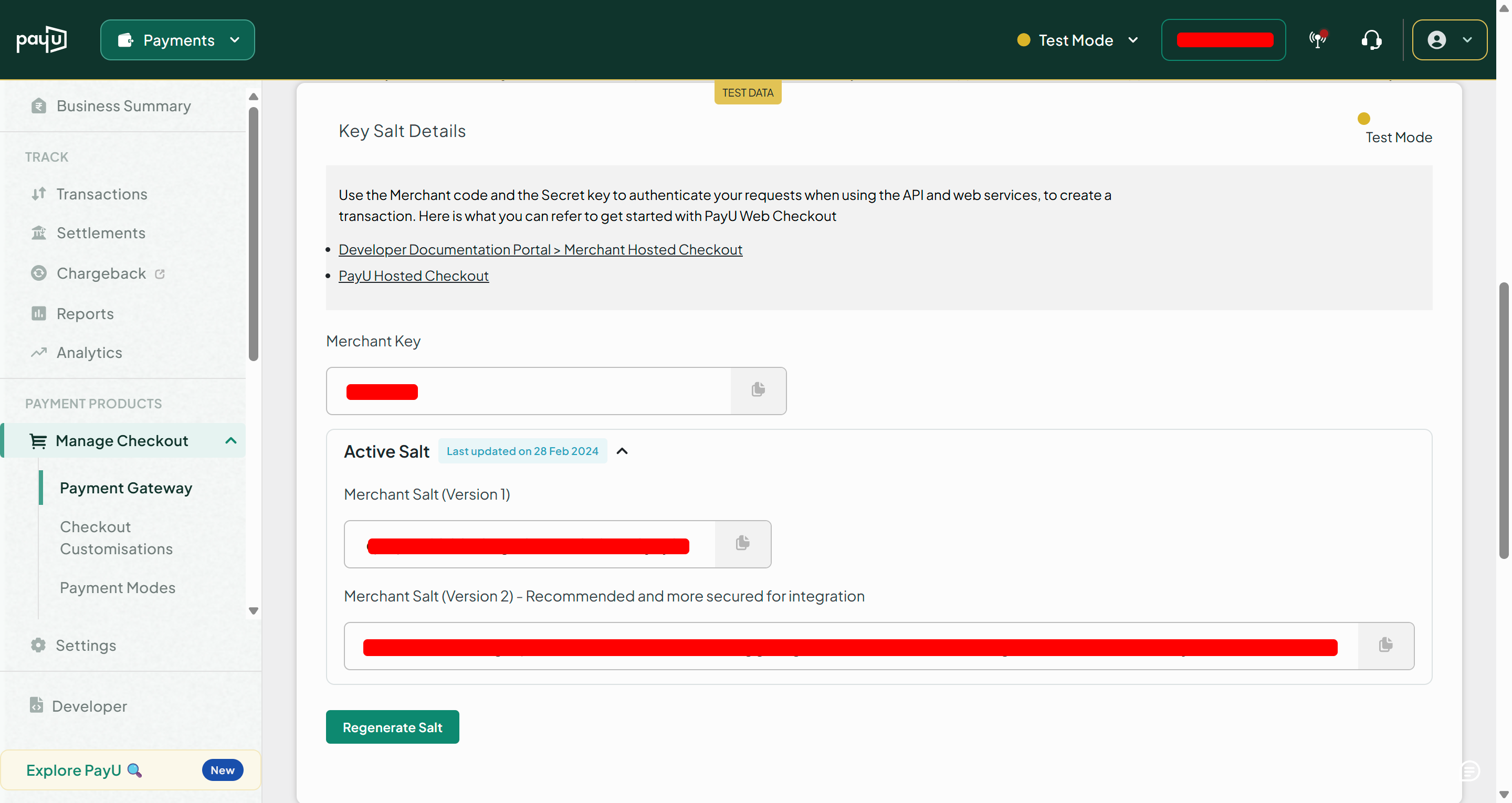The image size is (1512, 803).
Task: Click the TEST DATA badge
Action: click(748, 93)
